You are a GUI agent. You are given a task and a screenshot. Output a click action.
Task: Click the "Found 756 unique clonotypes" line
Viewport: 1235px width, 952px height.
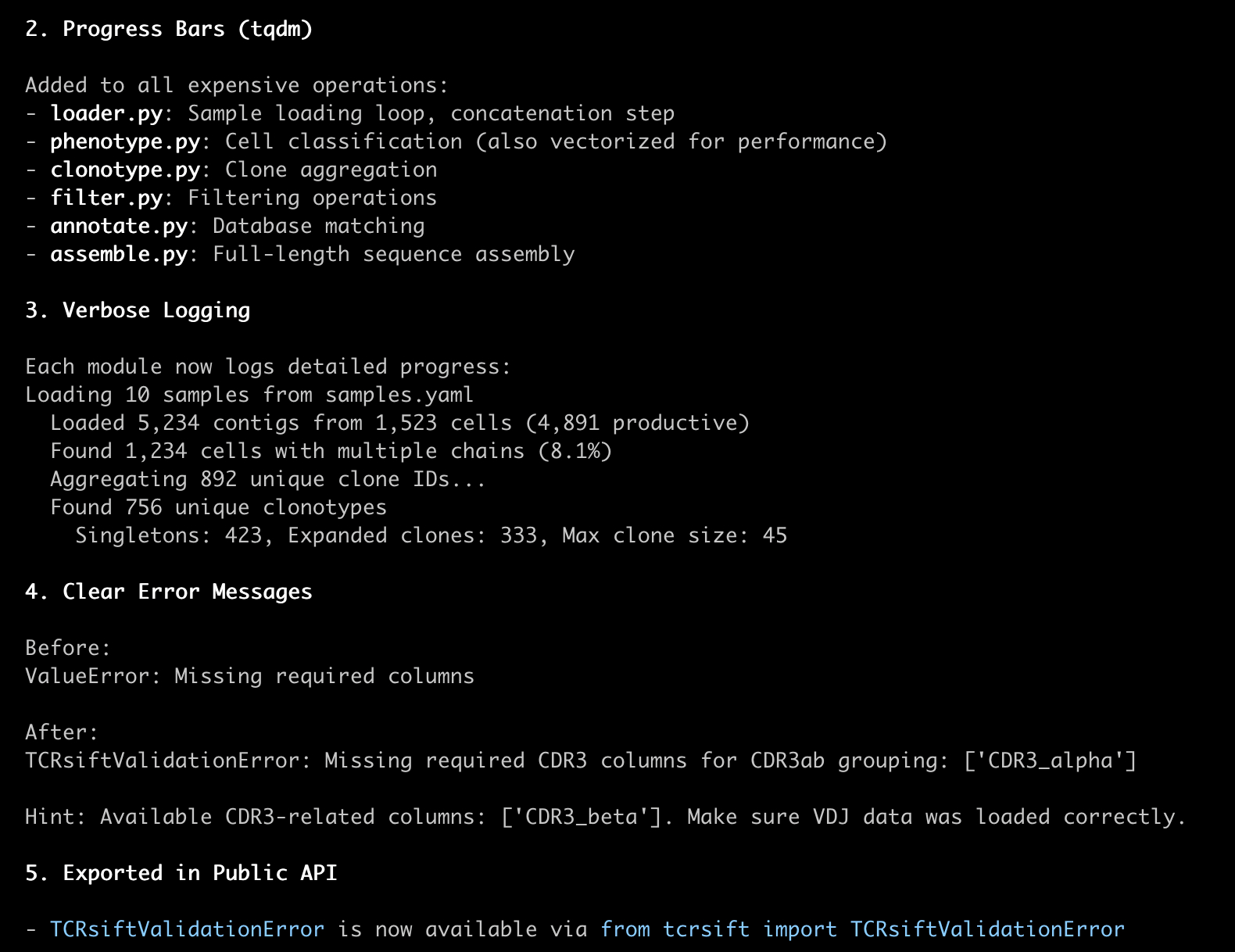pyautogui.click(x=218, y=507)
